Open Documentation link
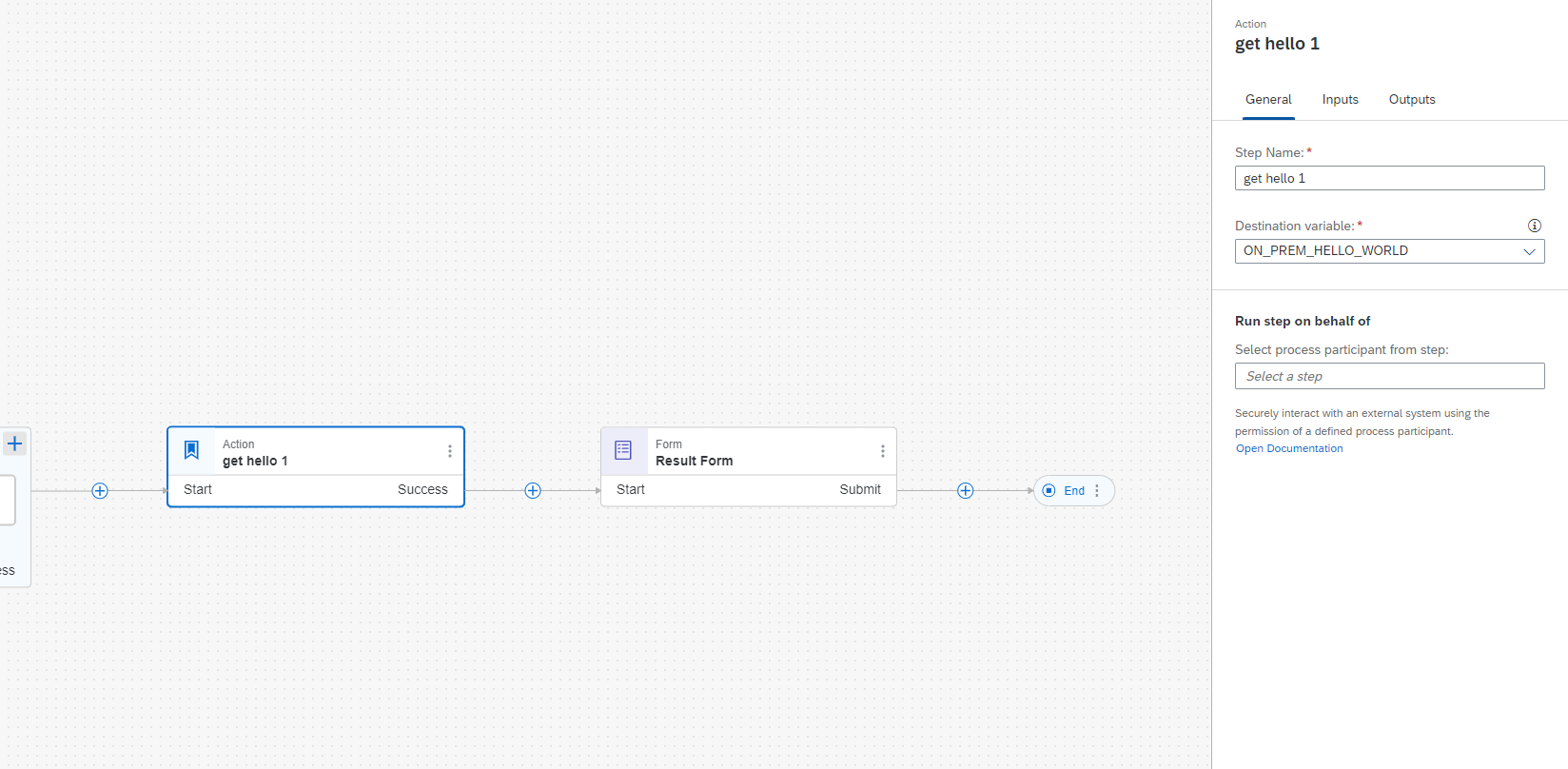This screenshot has height=769, width=1568. point(1289,448)
